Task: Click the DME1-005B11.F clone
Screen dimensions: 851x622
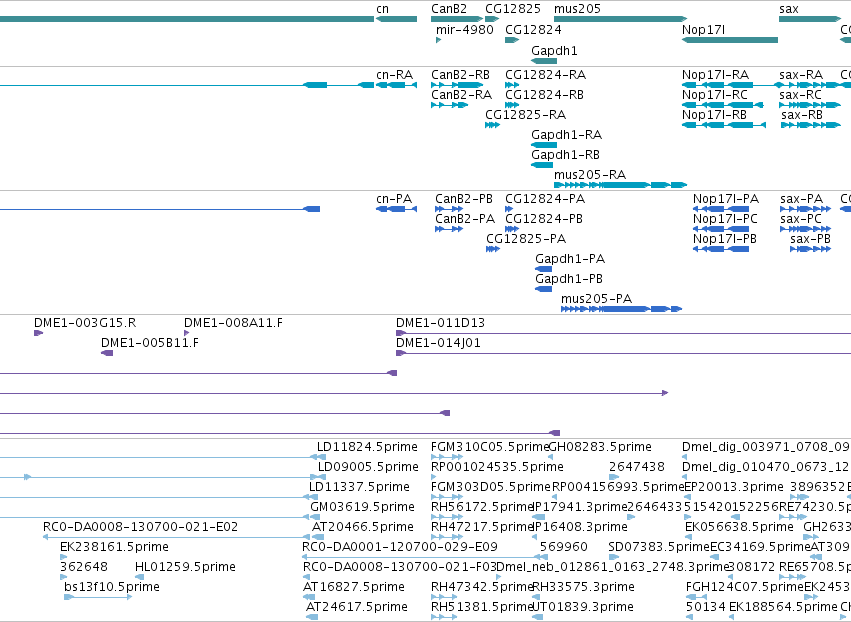Action: 107,353
